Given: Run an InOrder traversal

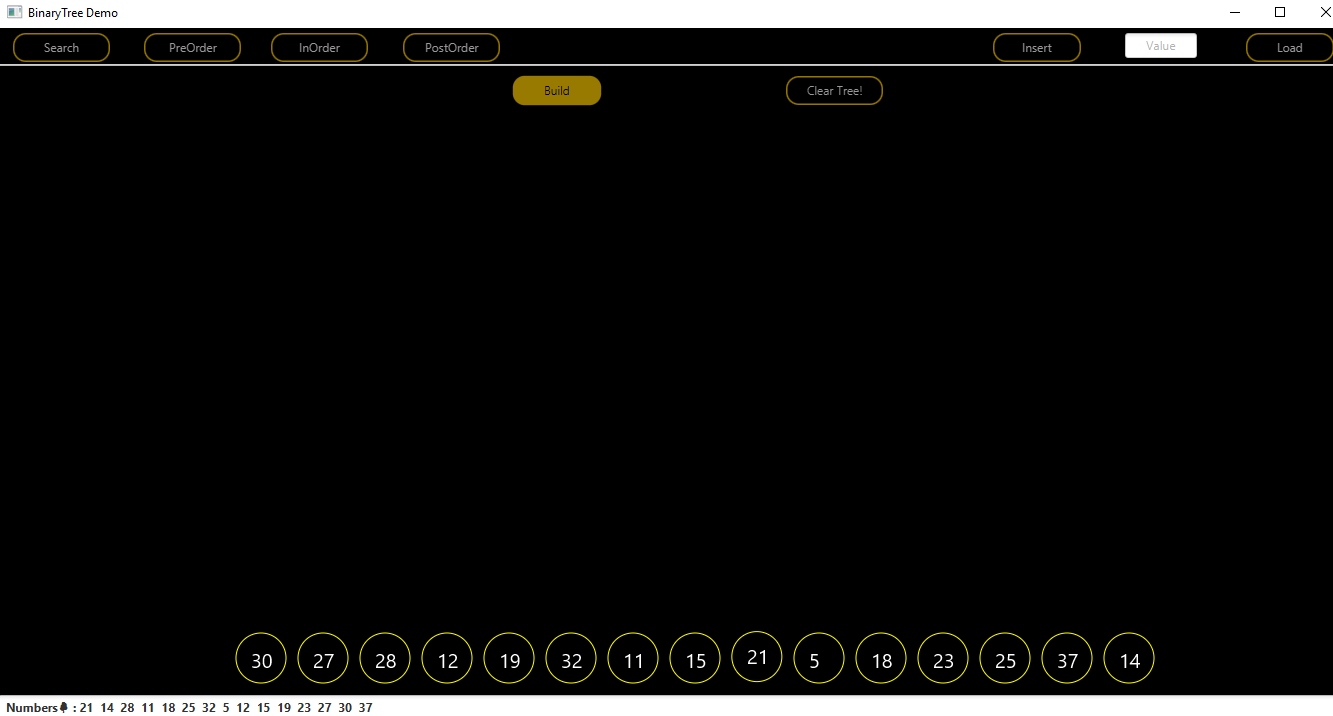Looking at the screenshot, I should click(x=319, y=47).
